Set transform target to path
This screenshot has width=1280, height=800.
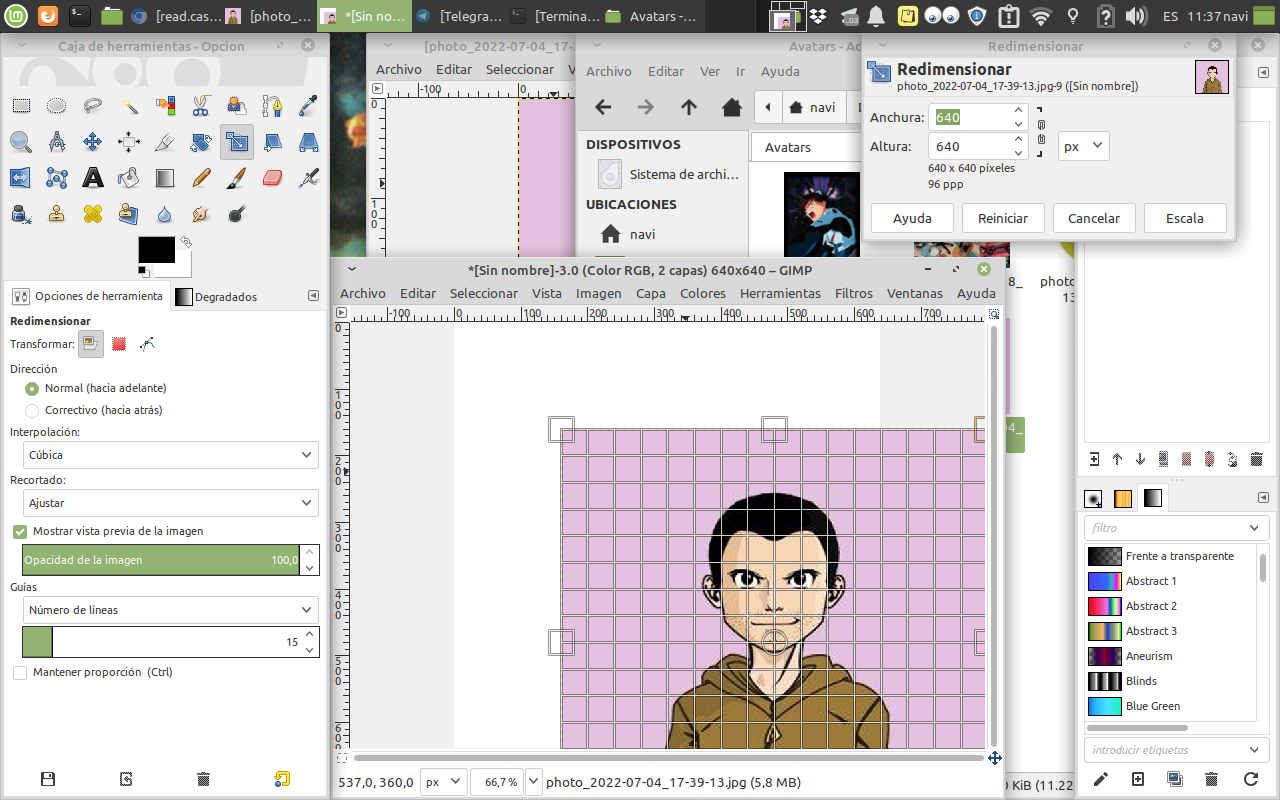[x=148, y=344]
